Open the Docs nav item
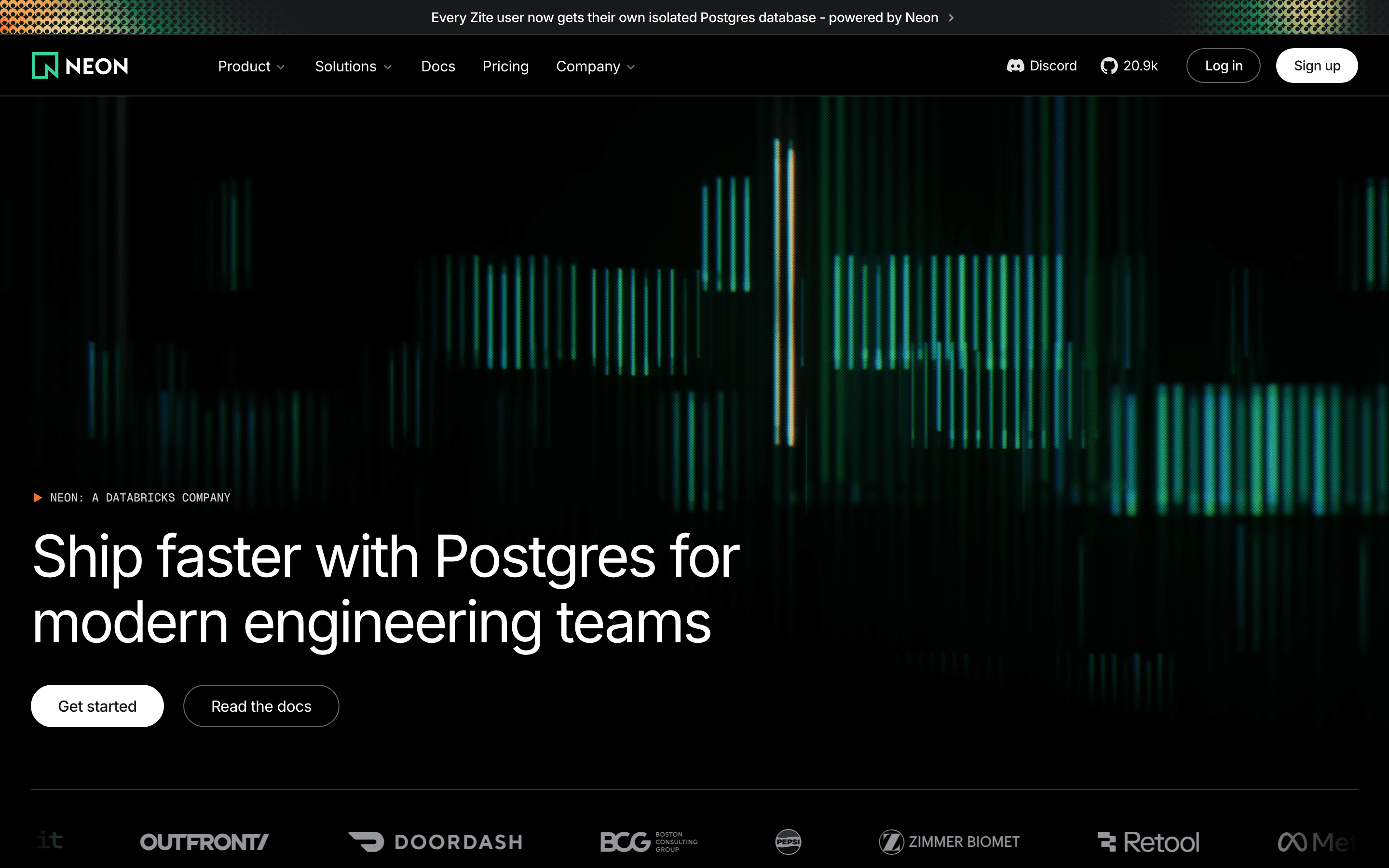Screen dimensions: 1389x868 click(438, 67)
